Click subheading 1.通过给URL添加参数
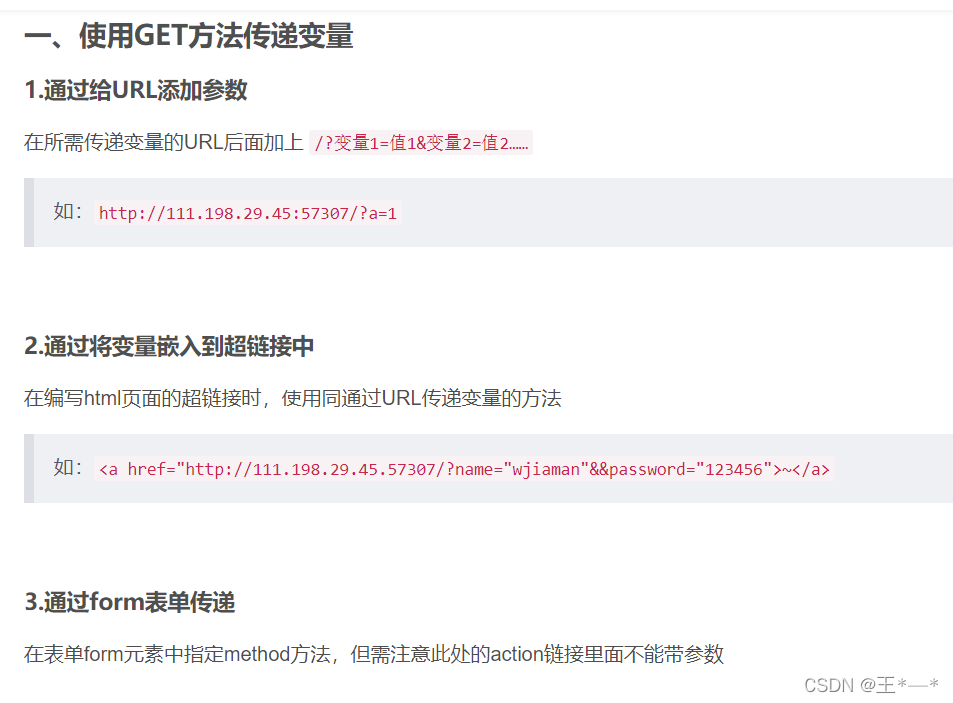953x703 pixels. point(136,91)
